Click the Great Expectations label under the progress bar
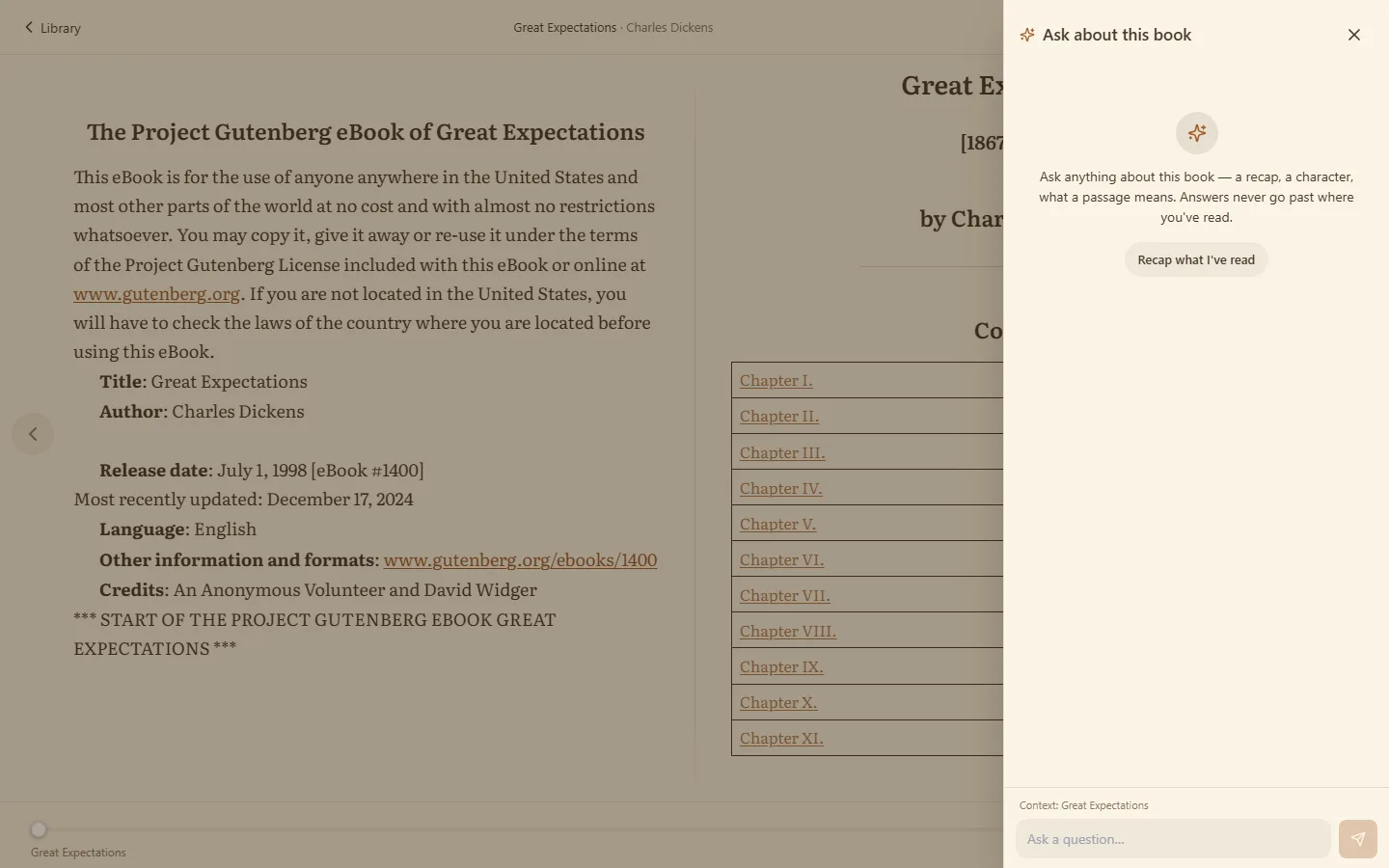Viewport: 1389px width, 868px height. 78,853
